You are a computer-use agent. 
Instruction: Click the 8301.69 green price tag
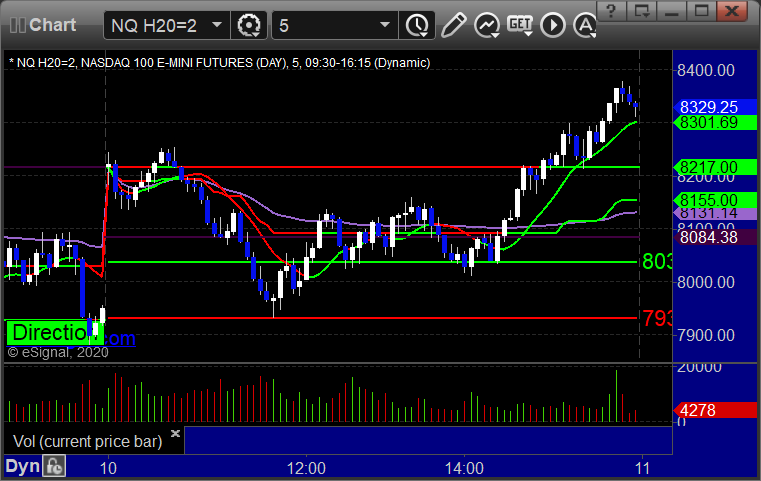tap(714, 122)
